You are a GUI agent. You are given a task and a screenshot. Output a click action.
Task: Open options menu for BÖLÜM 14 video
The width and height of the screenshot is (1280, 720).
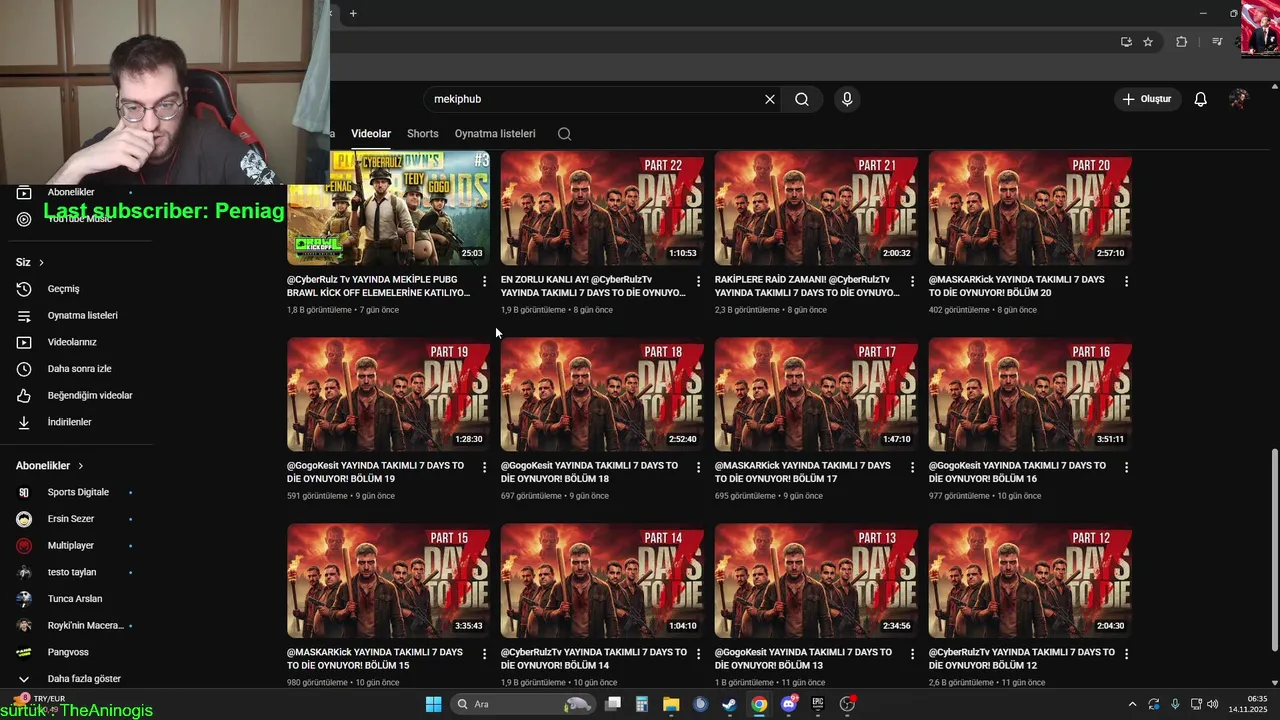pyautogui.click(x=698, y=653)
